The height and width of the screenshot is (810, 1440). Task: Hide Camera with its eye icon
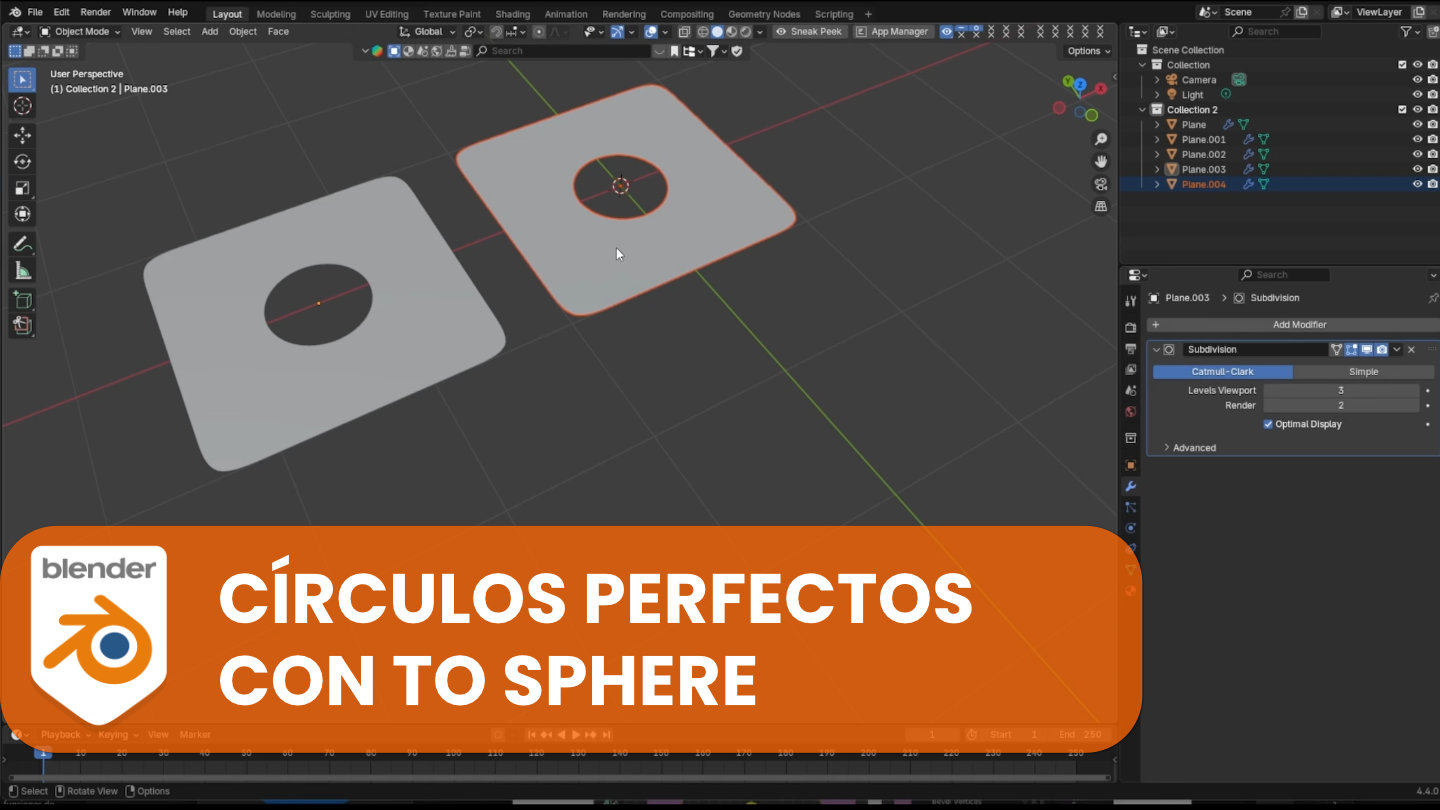(x=1417, y=80)
